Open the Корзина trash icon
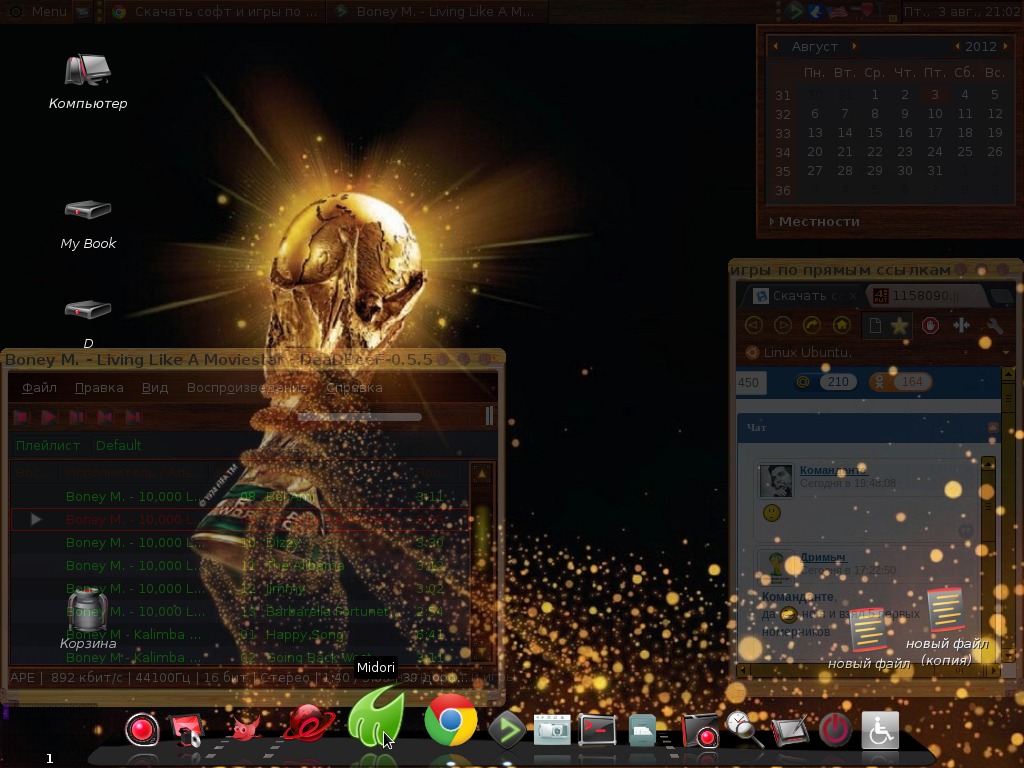Screen dimensions: 1024x768 pyautogui.click(x=88, y=618)
